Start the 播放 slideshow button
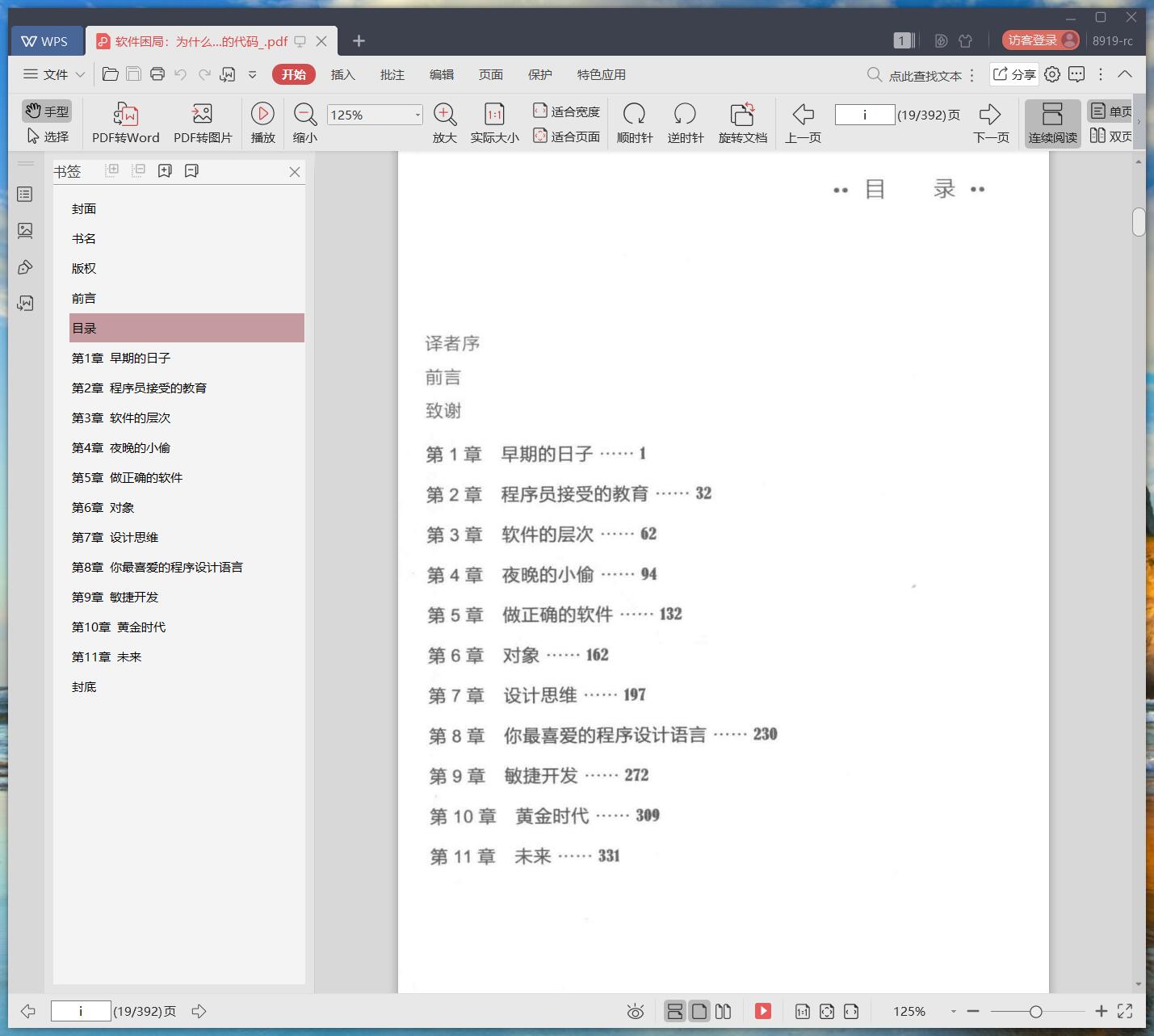 [262, 123]
